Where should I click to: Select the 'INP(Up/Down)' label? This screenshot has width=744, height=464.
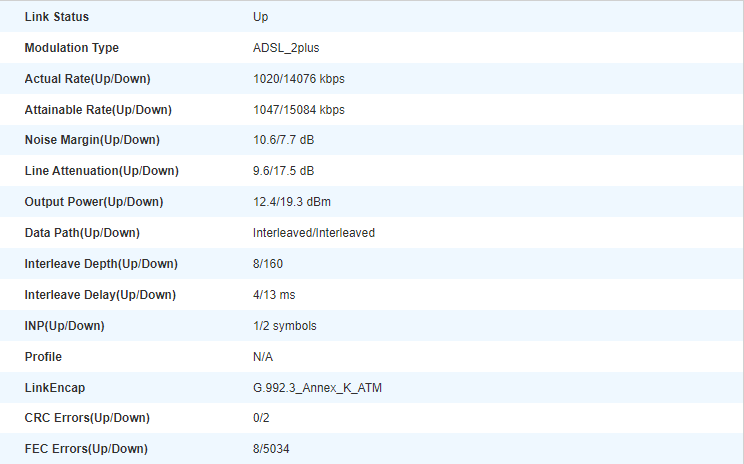click(65, 326)
